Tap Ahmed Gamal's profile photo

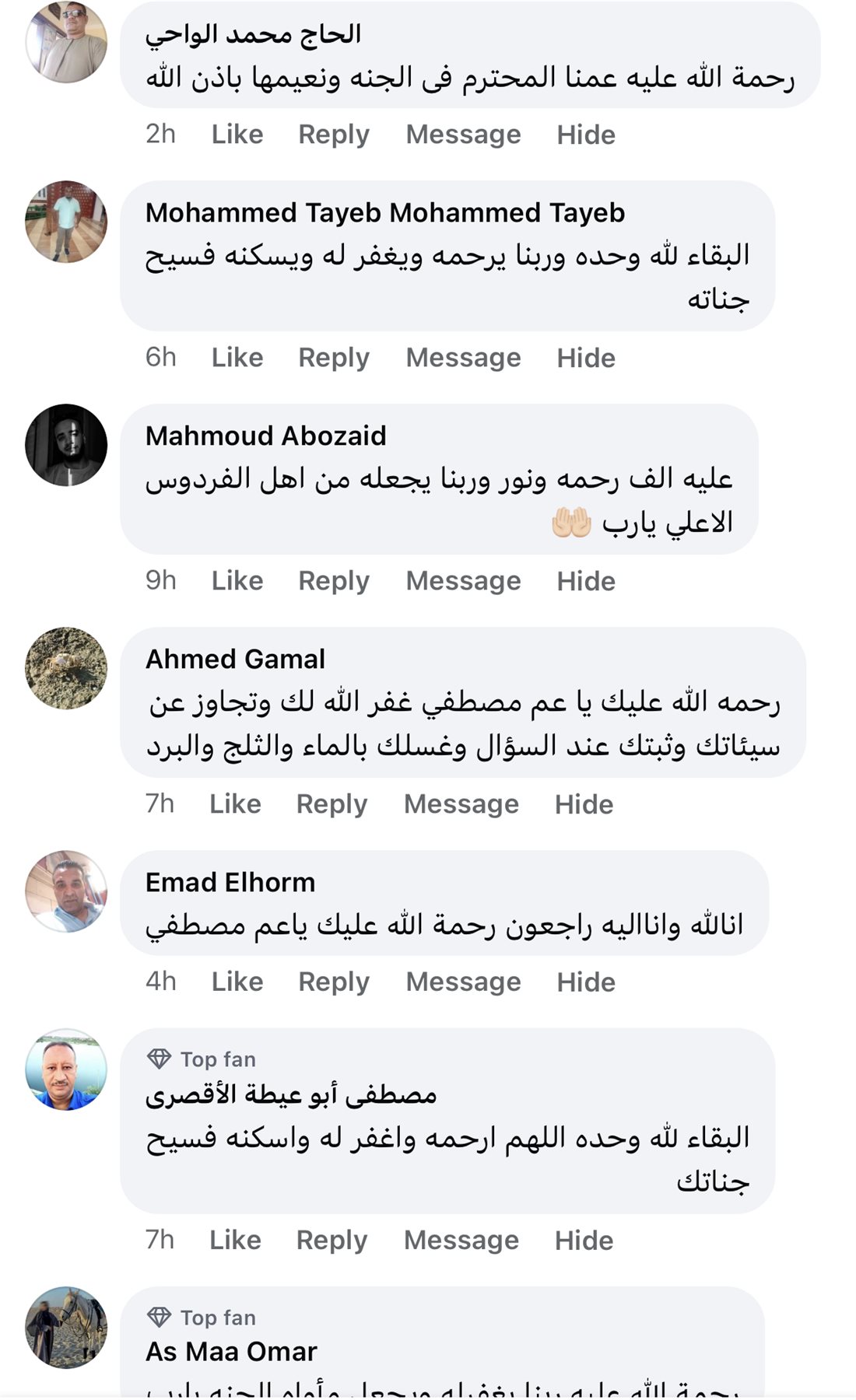(66, 668)
